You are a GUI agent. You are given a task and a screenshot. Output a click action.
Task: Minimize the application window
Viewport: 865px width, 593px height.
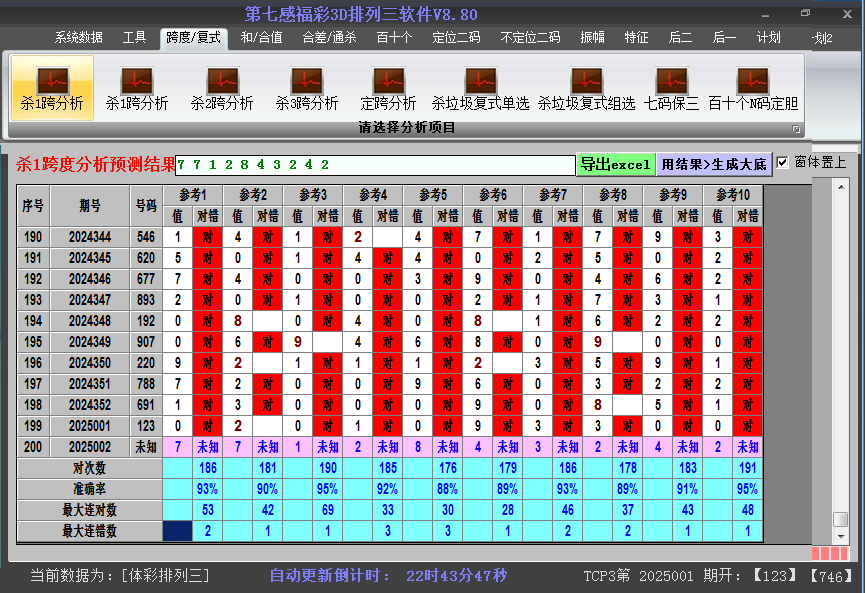(765, 14)
